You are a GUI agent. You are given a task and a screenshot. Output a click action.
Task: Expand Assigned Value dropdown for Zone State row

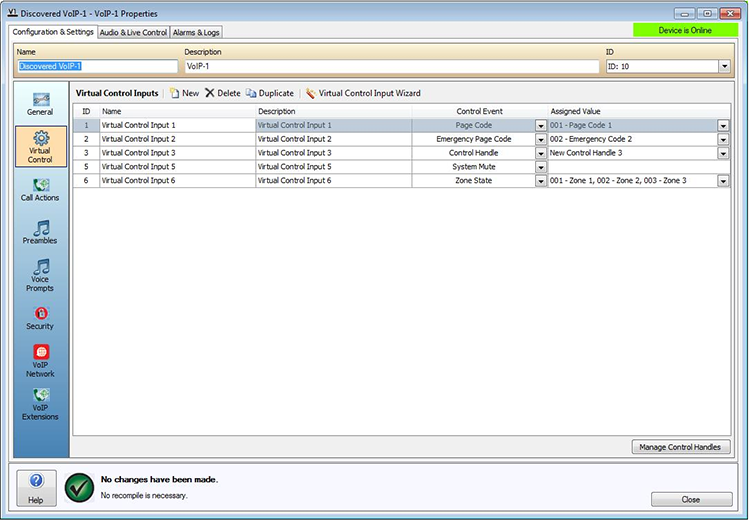pyautogui.click(x=723, y=181)
